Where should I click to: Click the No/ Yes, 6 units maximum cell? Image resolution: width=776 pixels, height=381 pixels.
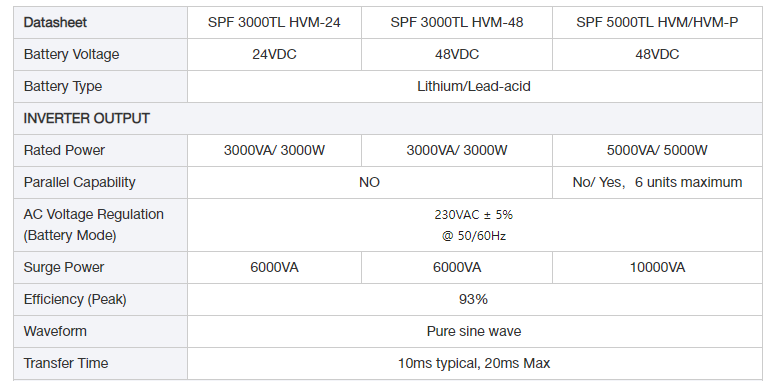[x=657, y=183]
